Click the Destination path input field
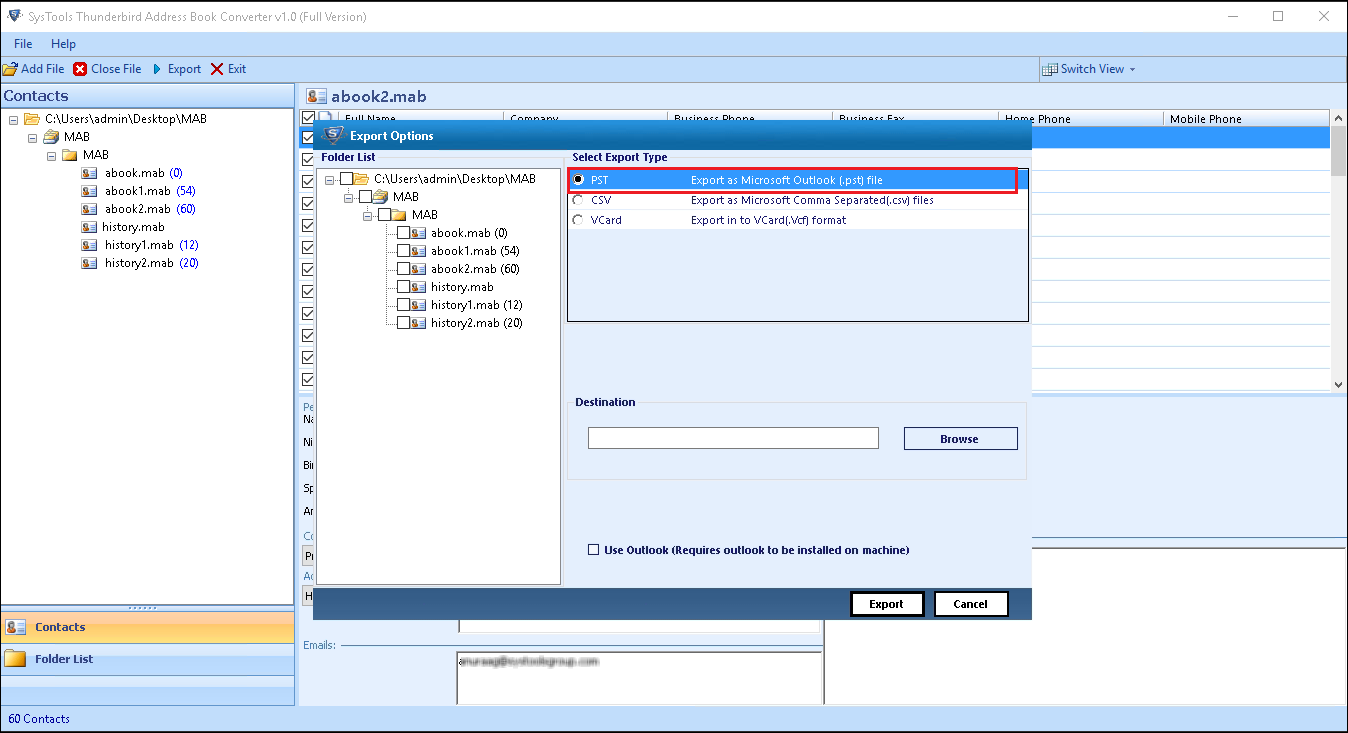Image resolution: width=1348 pixels, height=733 pixels. pos(733,438)
